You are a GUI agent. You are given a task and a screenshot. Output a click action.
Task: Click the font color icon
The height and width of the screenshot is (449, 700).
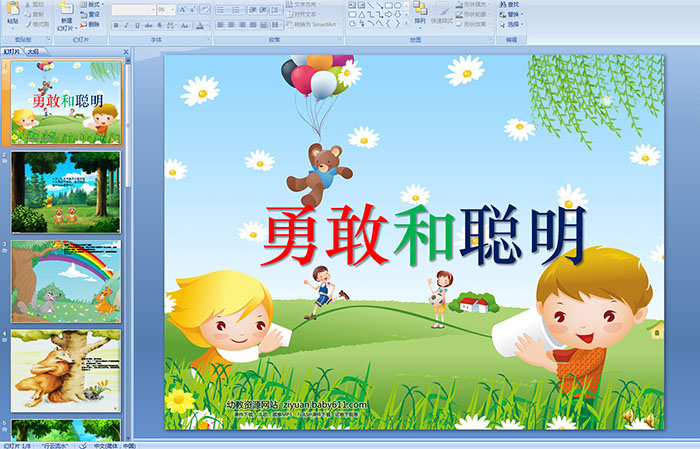point(199,24)
